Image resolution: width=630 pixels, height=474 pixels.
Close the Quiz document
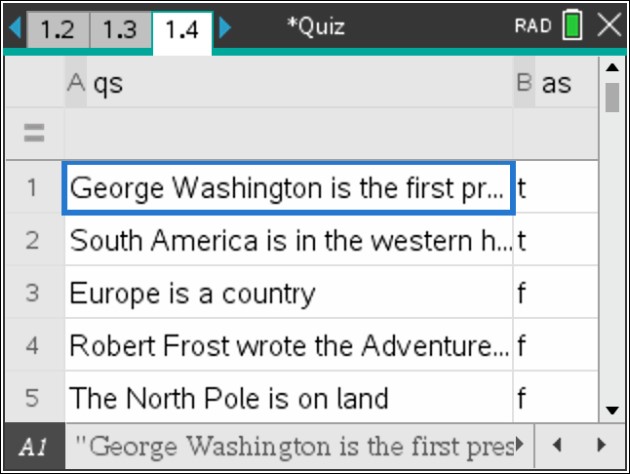pos(608,26)
